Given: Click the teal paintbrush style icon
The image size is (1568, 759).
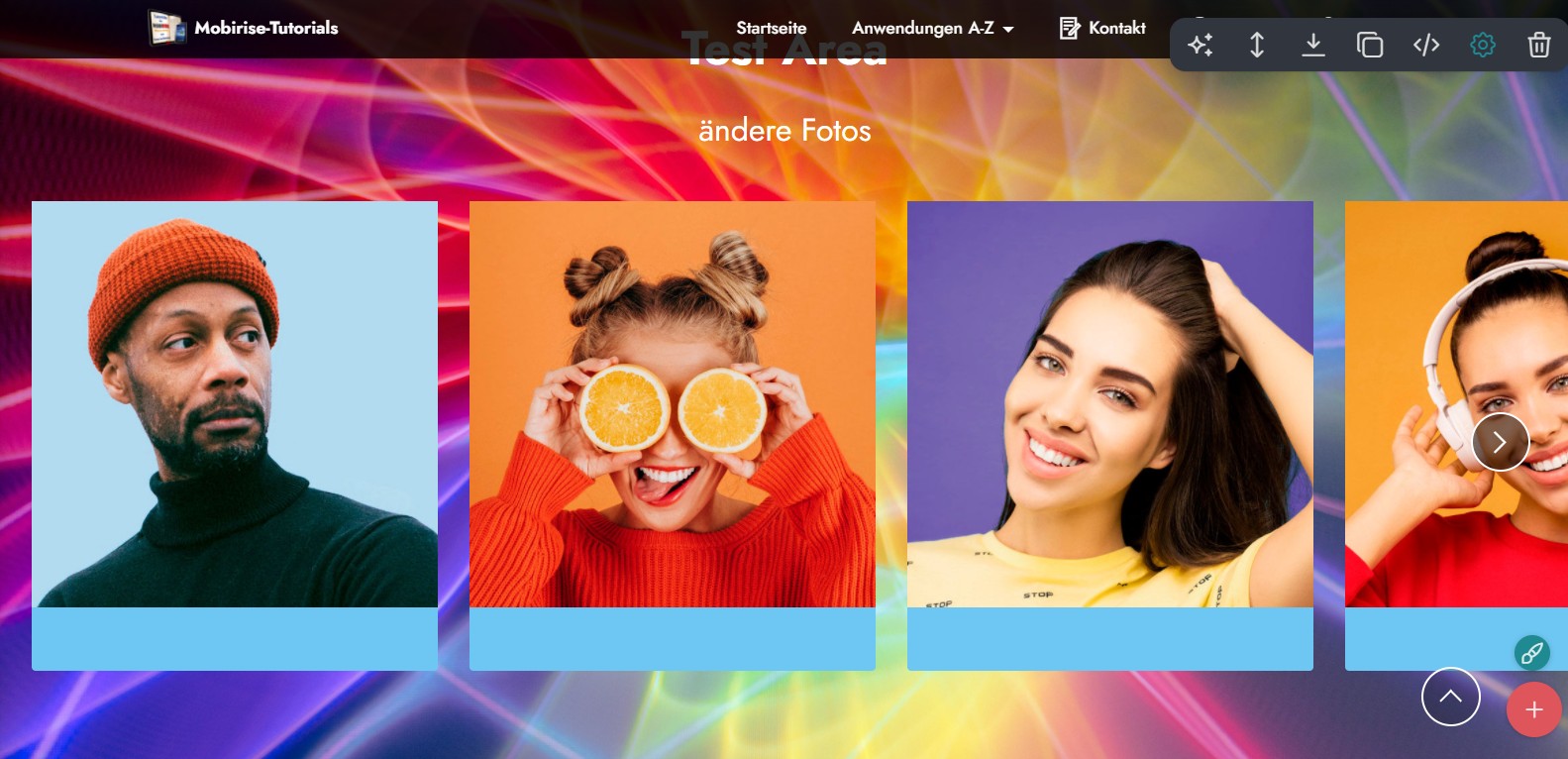Looking at the screenshot, I should pos(1532,652).
